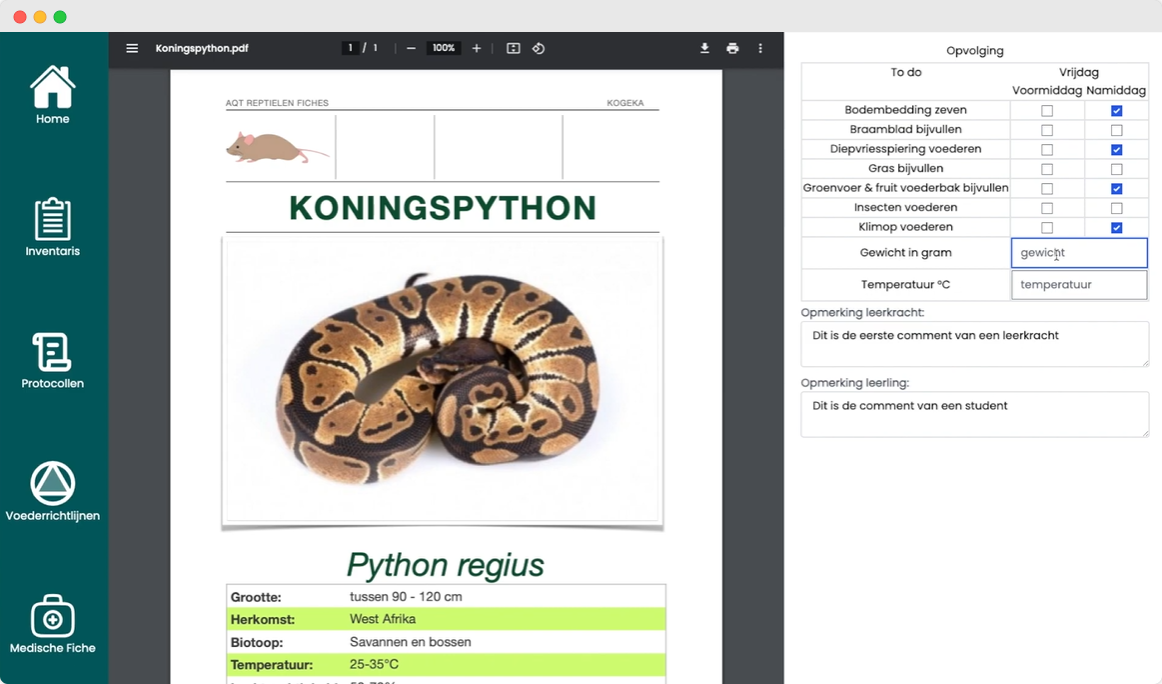Check the Insecten voederen Namiddag checkbox
This screenshot has width=1162, height=684.
pyautogui.click(x=1117, y=207)
